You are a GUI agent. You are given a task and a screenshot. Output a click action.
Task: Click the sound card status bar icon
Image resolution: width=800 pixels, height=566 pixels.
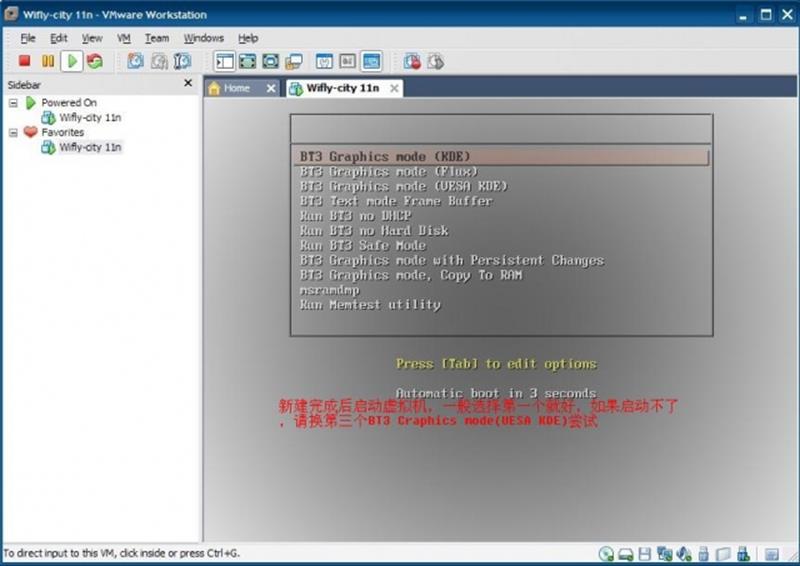(684, 554)
